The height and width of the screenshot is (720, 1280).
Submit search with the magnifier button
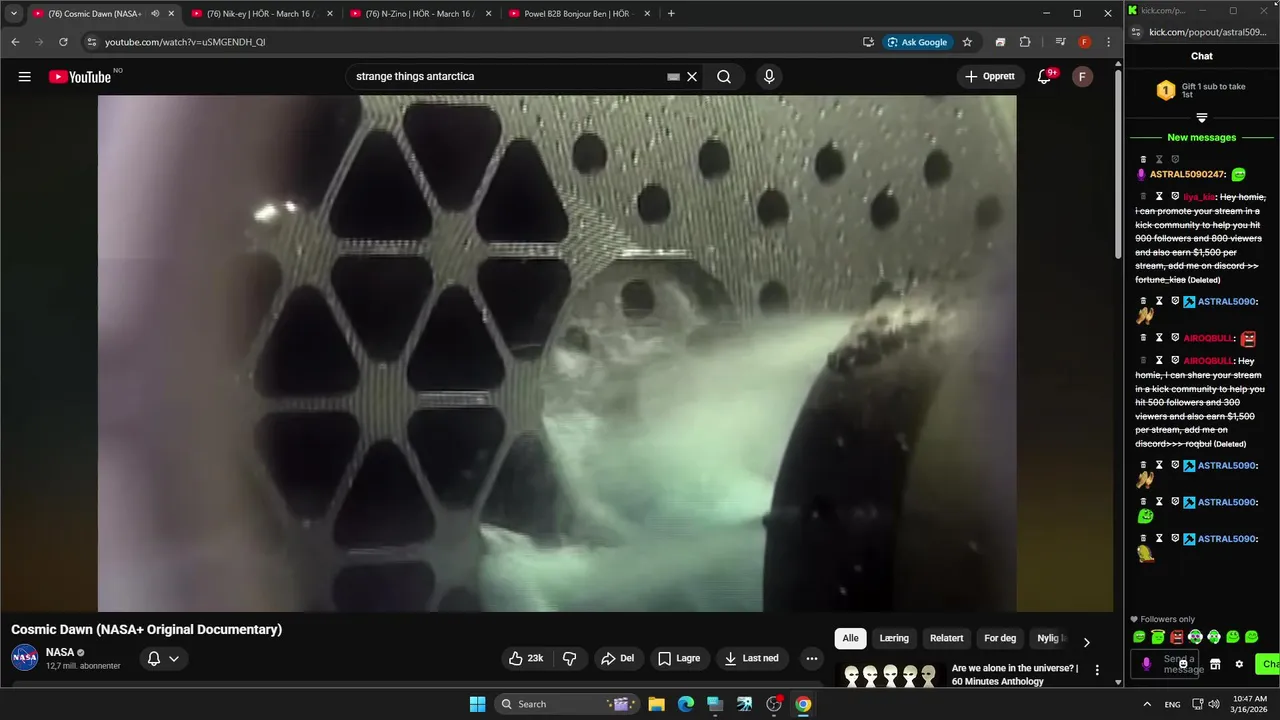[x=724, y=77]
